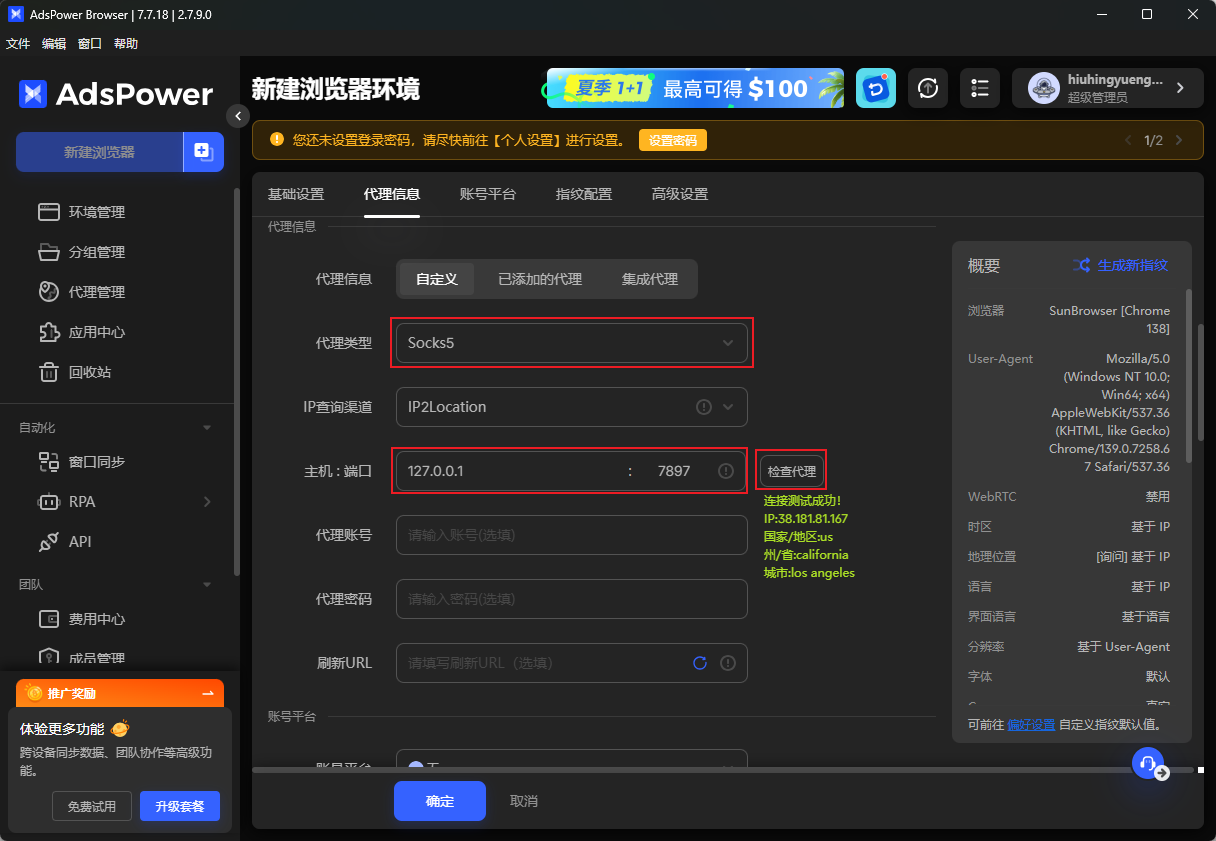Click the 夏季 1+1 promotion banner

695,88
